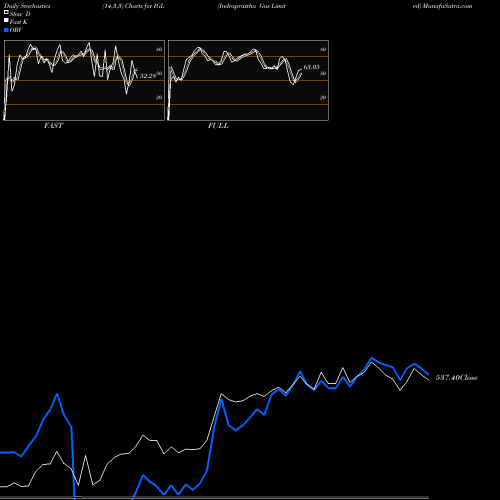The width and height of the screenshot is (500, 500).
Task: Click the 20 axis label in FAST chart
Action: (159, 97)
